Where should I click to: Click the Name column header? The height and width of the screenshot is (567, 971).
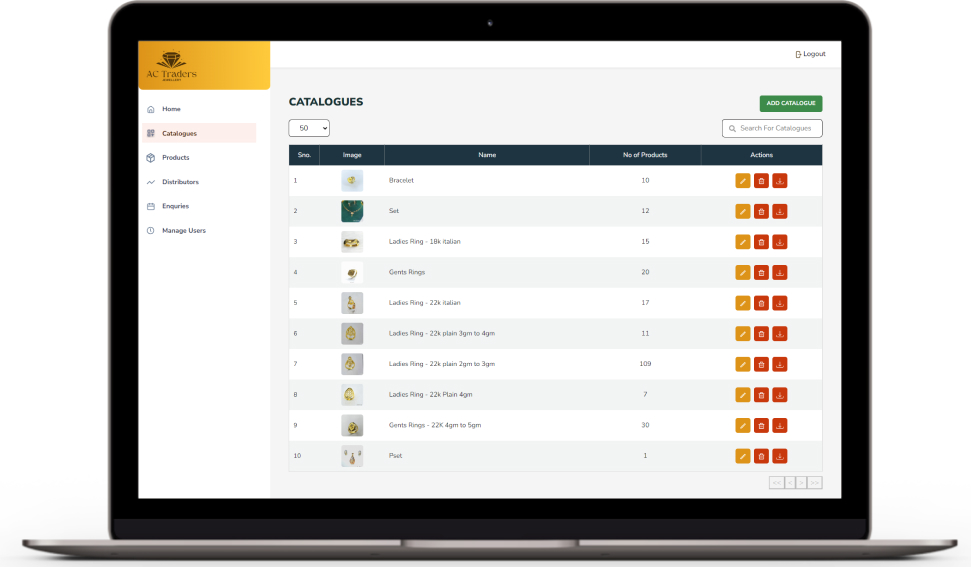click(x=487, y=155)
